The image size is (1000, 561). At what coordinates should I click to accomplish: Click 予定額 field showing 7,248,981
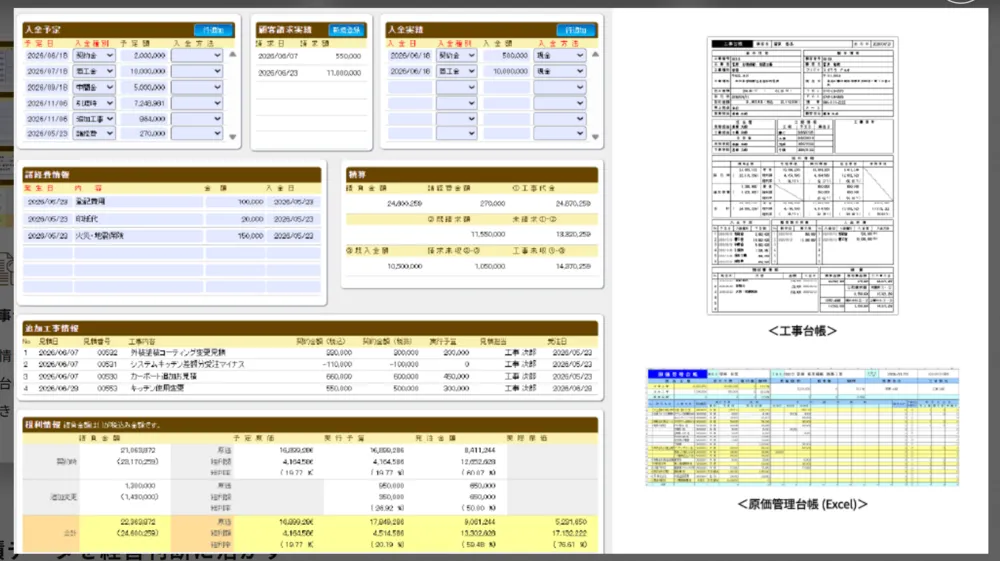click(143, 103)
